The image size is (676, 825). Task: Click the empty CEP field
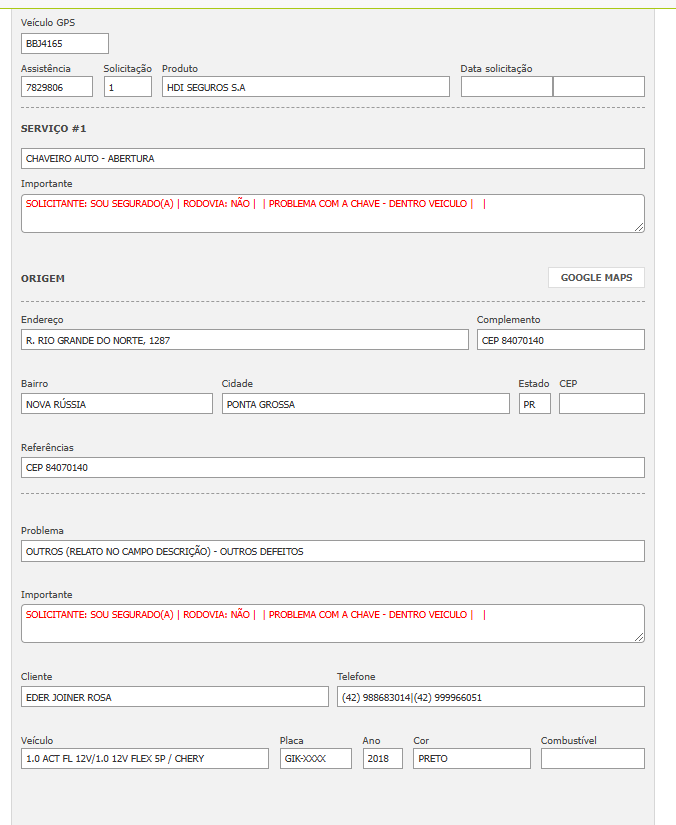601,404
